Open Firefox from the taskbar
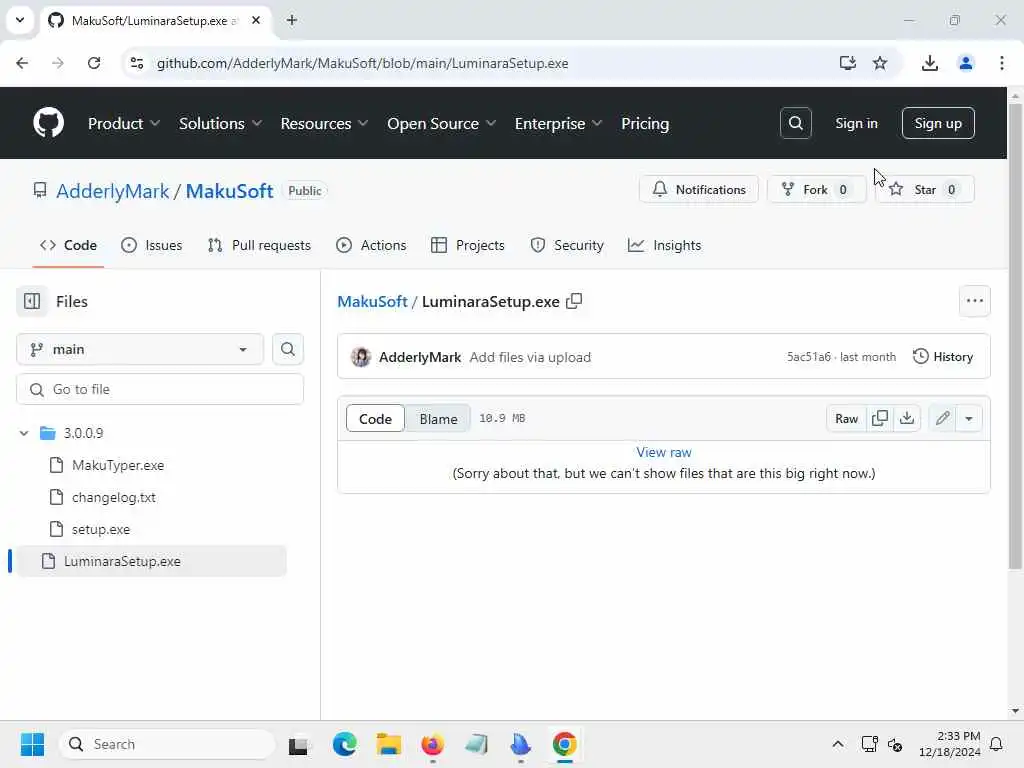This screenshot has height=768, width=1024. 432,744
